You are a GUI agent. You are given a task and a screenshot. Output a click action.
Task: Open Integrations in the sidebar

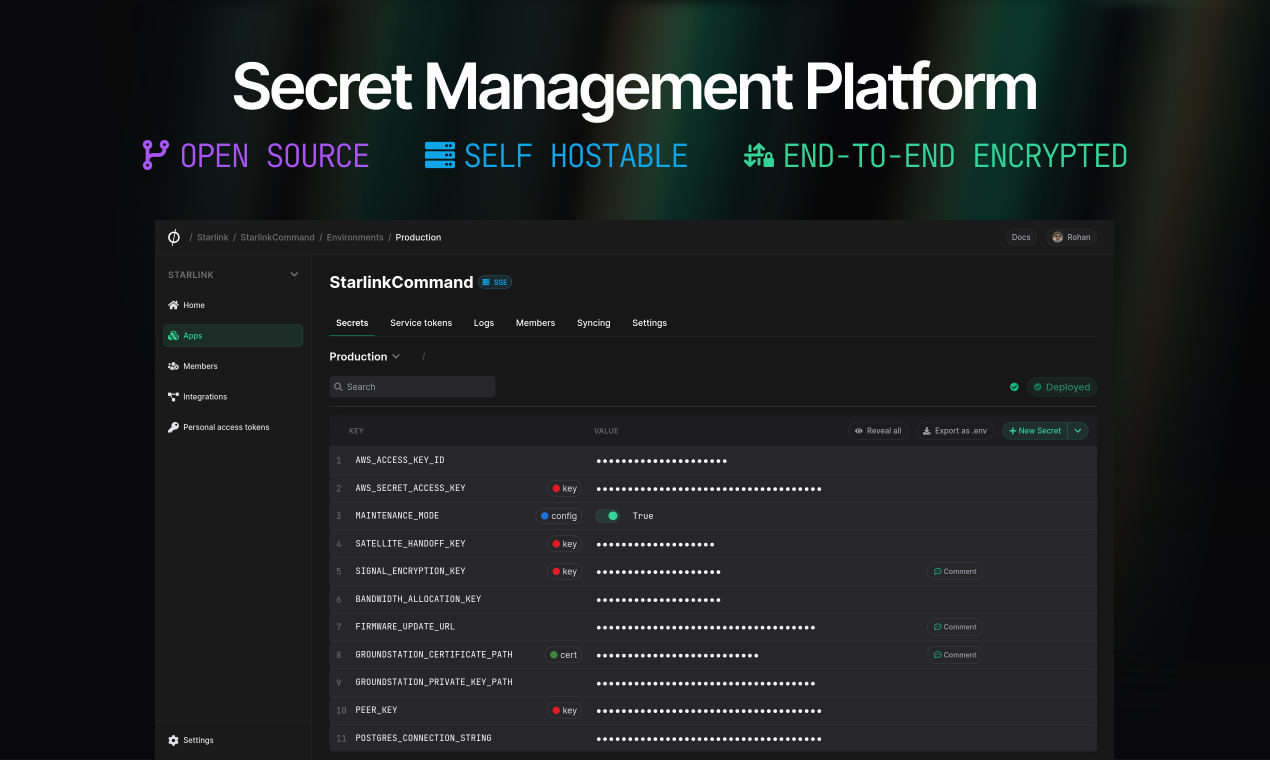(x=204, y=397)
